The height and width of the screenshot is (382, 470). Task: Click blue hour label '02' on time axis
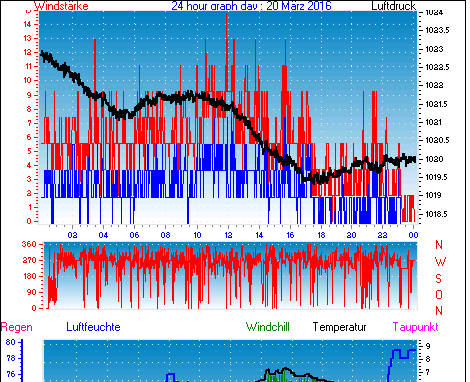[72, 235]
